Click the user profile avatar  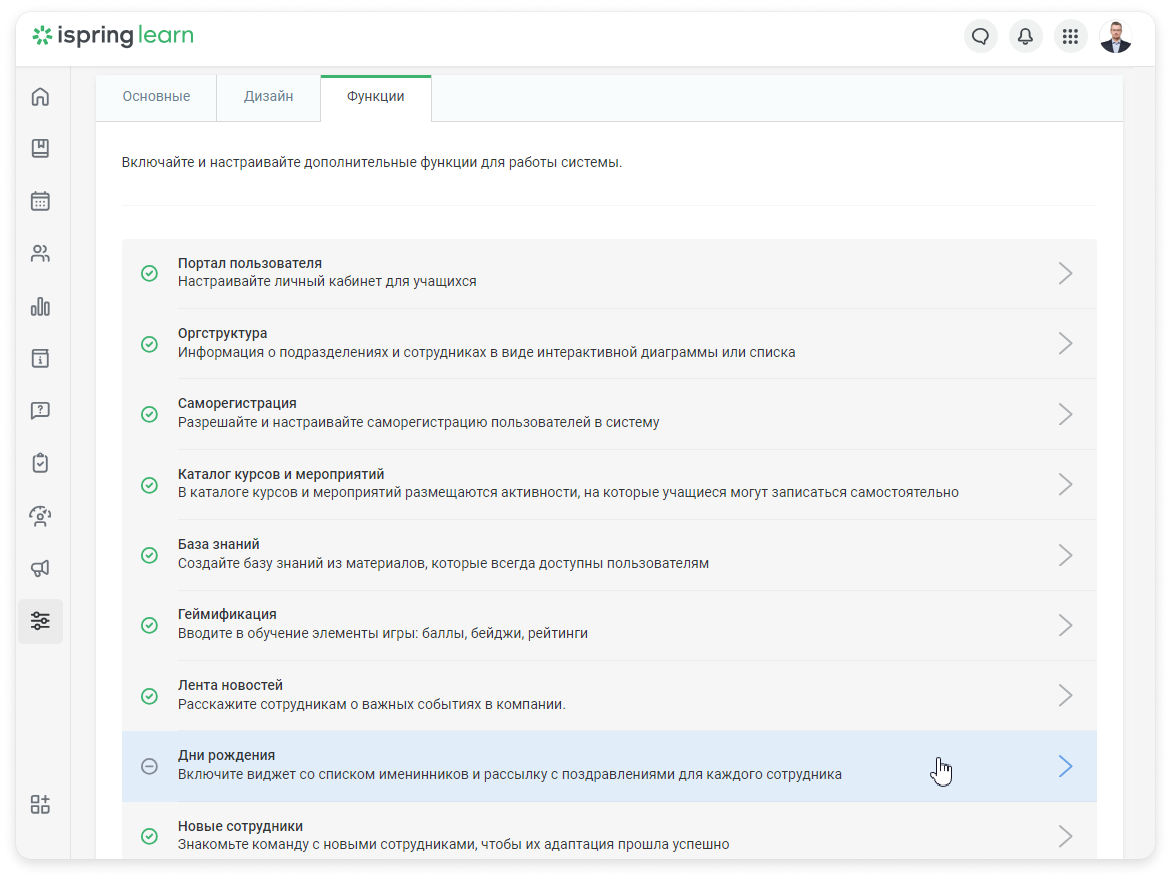[x=1115, y=37]
